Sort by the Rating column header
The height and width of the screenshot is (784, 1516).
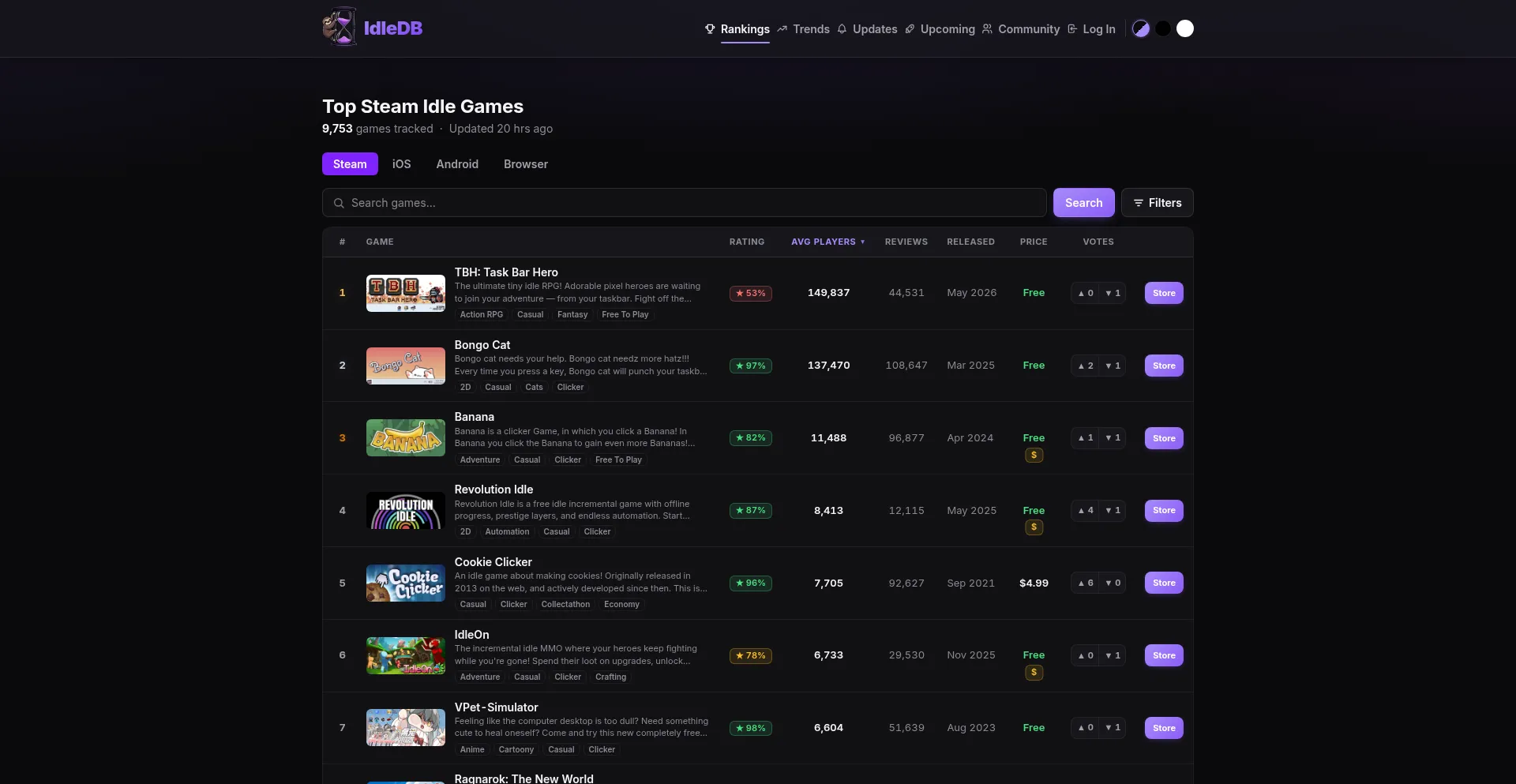pyautogui.click(x=747, y=242)
